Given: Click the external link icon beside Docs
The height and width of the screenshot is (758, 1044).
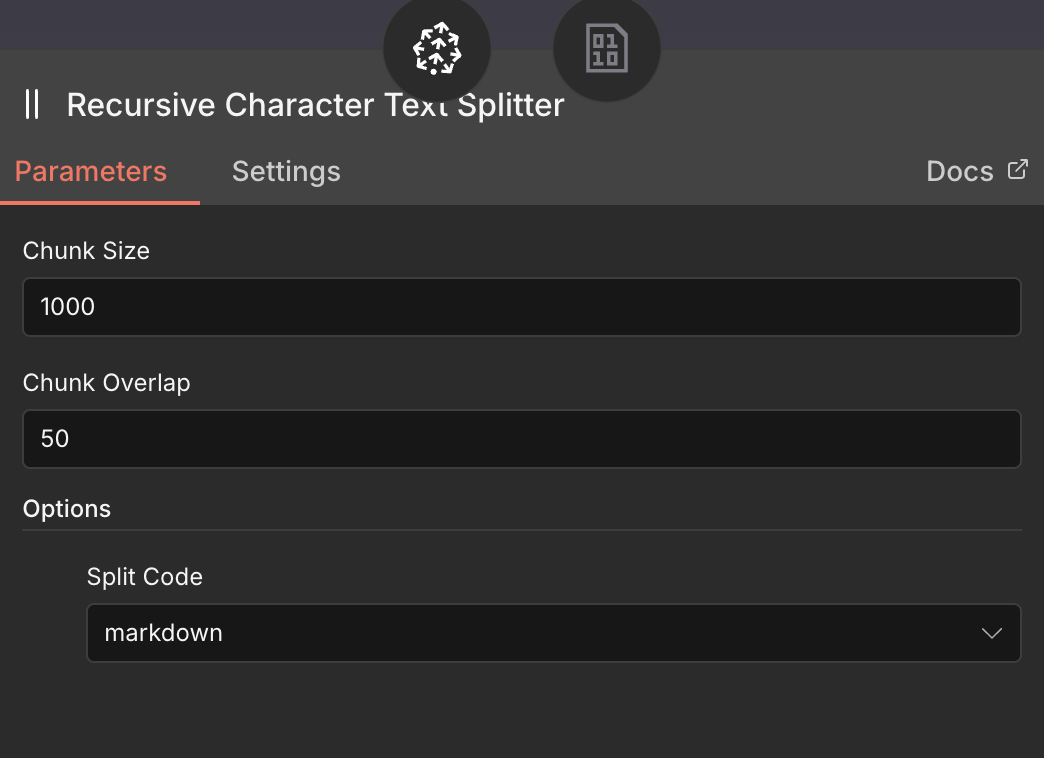Looking at the screenshot, I should (x=1018, y=169).
